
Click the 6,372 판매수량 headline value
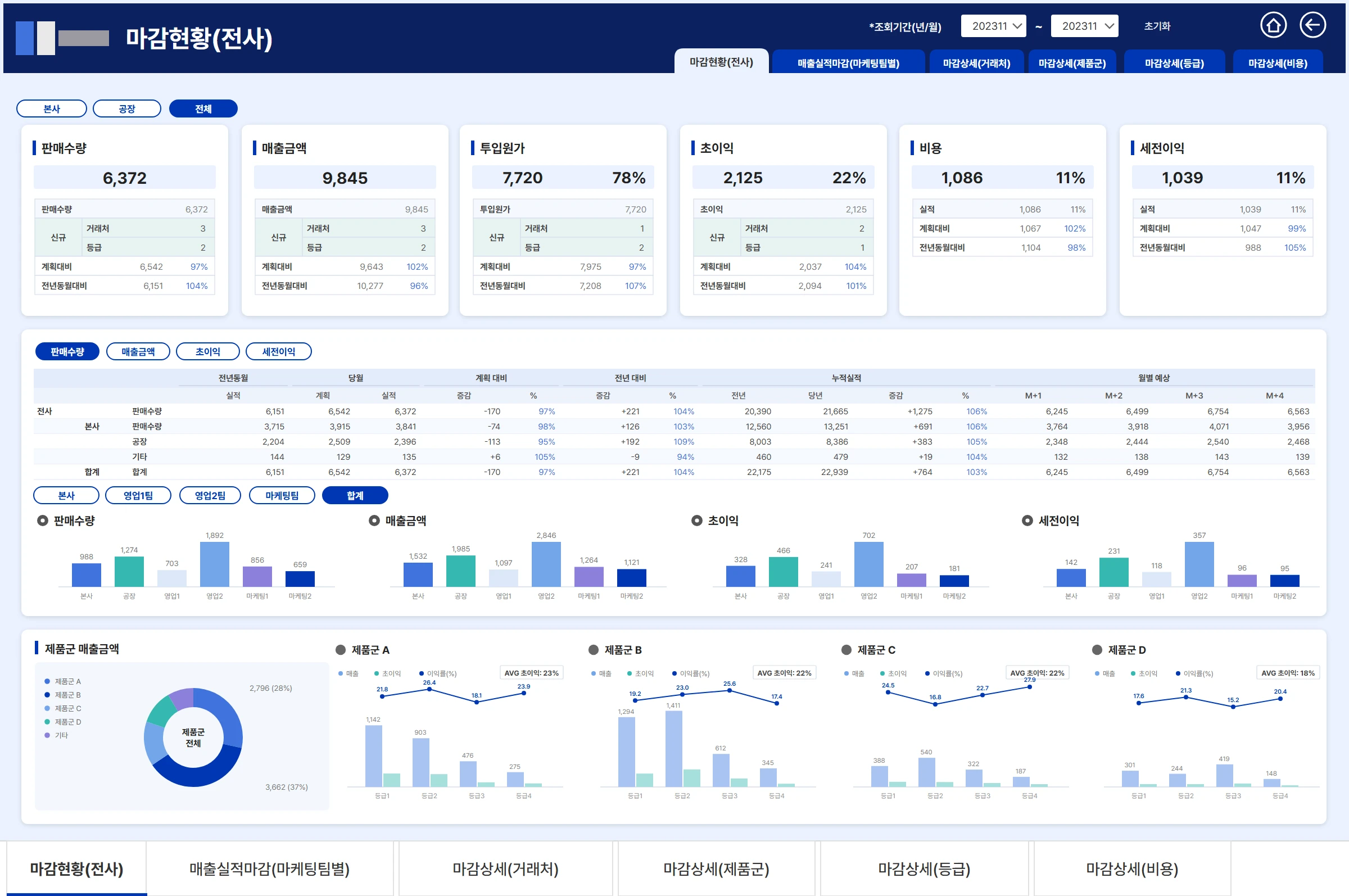click(125, 178)
